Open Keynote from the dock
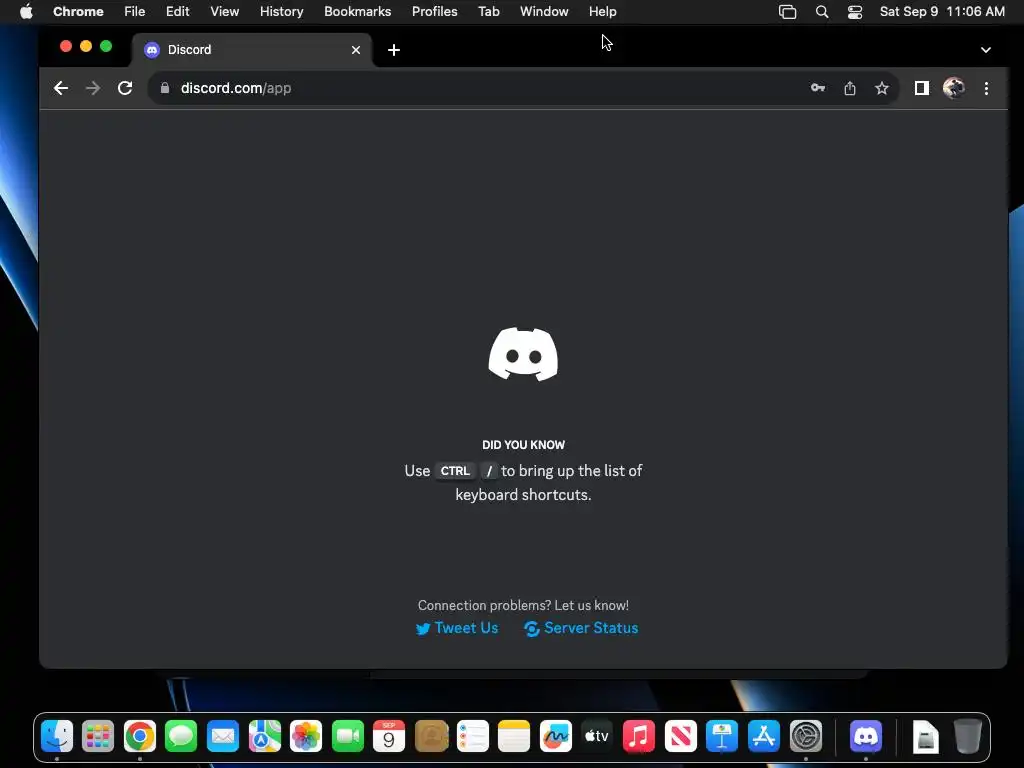The height and width of the screenshot is (768, 1024). click(722, 737)
